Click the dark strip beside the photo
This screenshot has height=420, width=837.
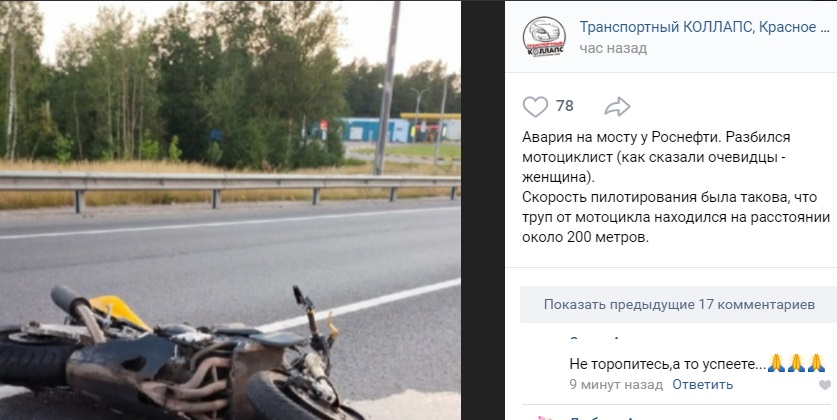[483, 210]
